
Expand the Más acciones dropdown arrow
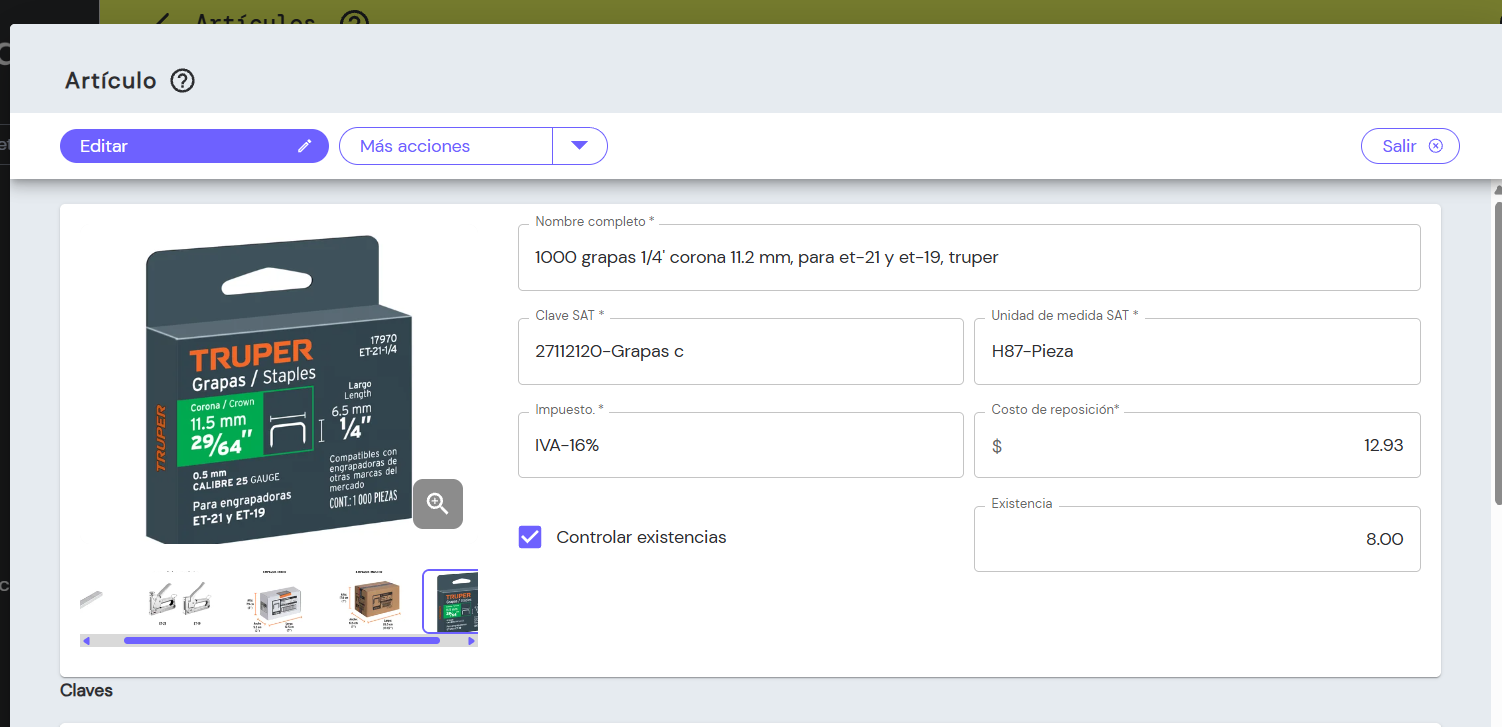[580, 146]
